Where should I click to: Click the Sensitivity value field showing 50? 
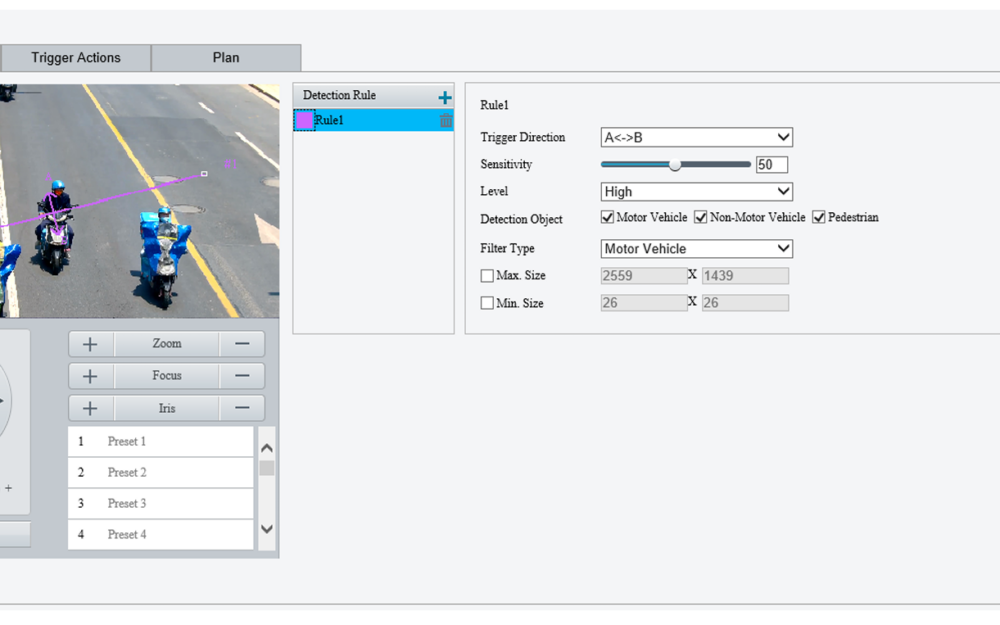pyautogui.click(x=772, y=165)
